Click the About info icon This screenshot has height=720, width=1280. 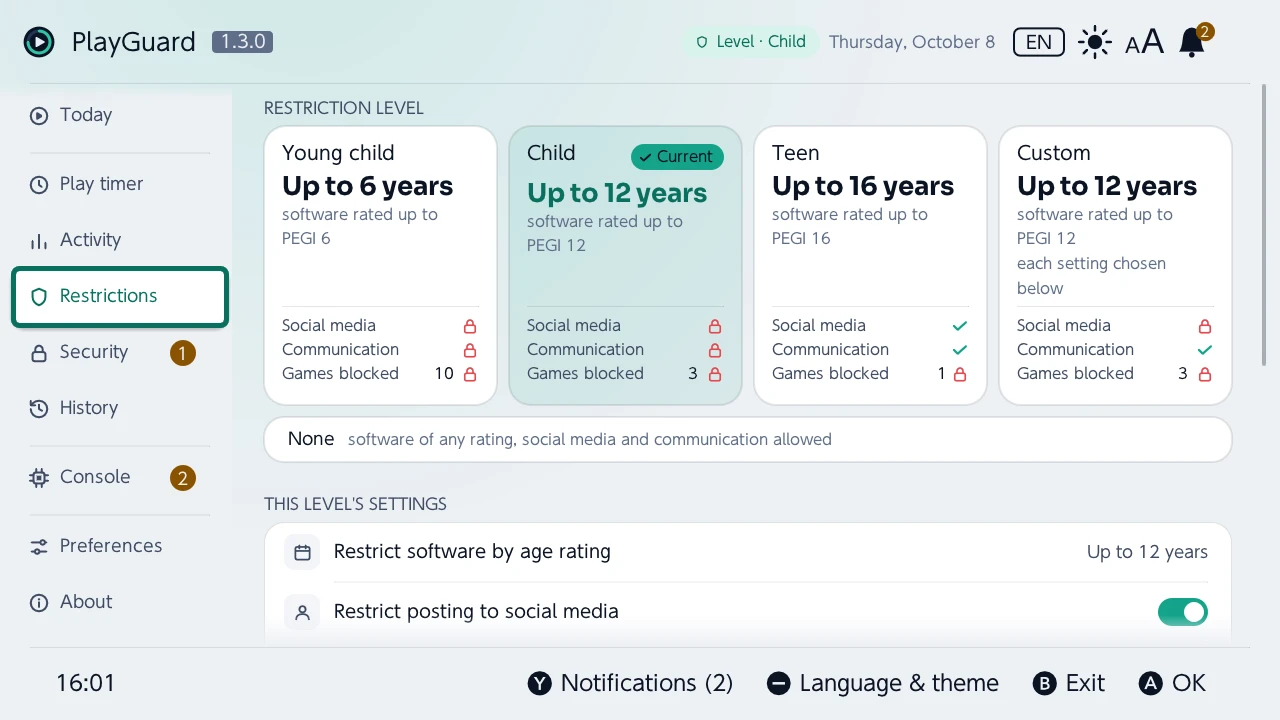(39, 602)
